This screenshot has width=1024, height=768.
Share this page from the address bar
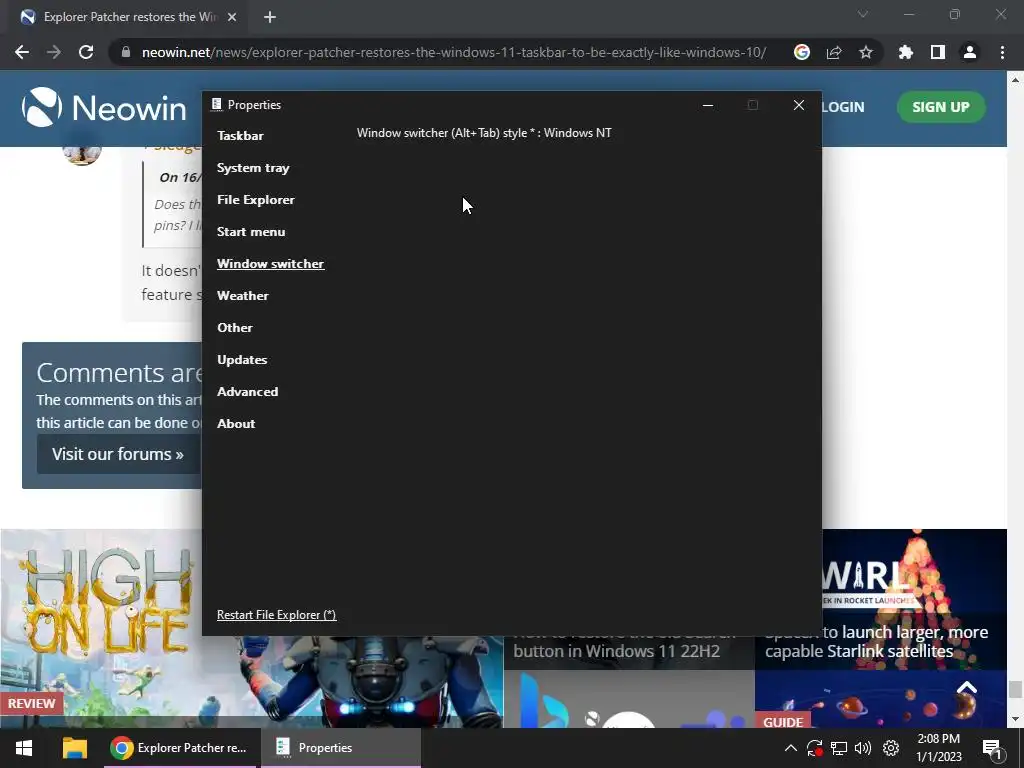[834, 52]
